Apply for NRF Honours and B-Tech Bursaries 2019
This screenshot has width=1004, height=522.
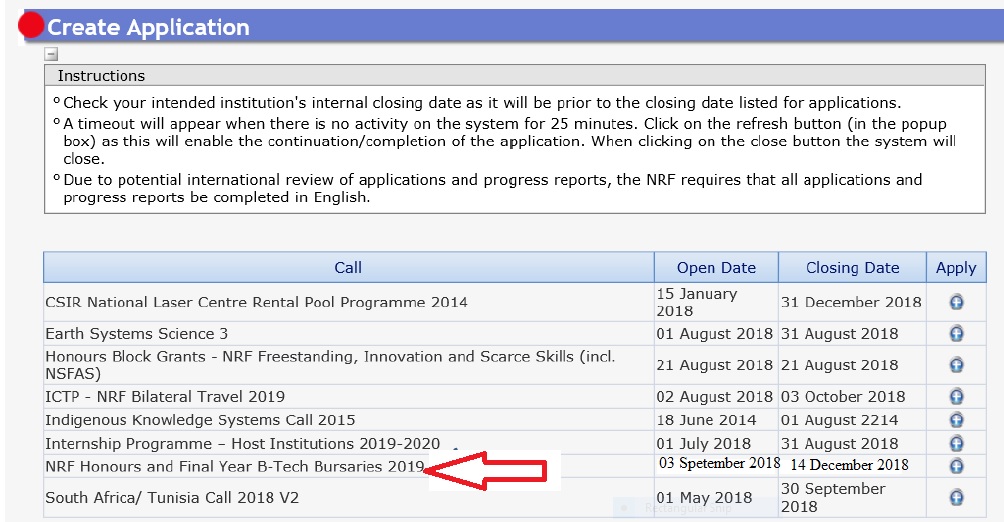click(x=956, y=466)
